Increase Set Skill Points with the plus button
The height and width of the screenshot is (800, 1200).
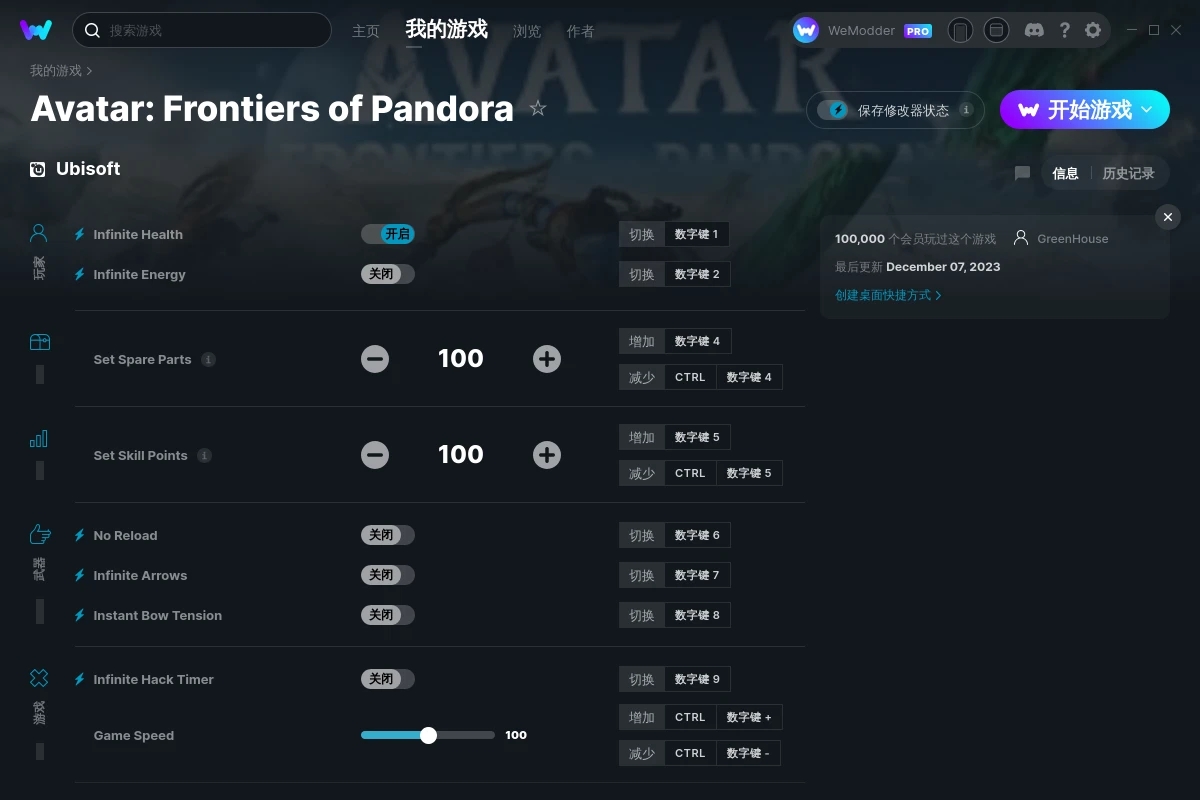547,455
